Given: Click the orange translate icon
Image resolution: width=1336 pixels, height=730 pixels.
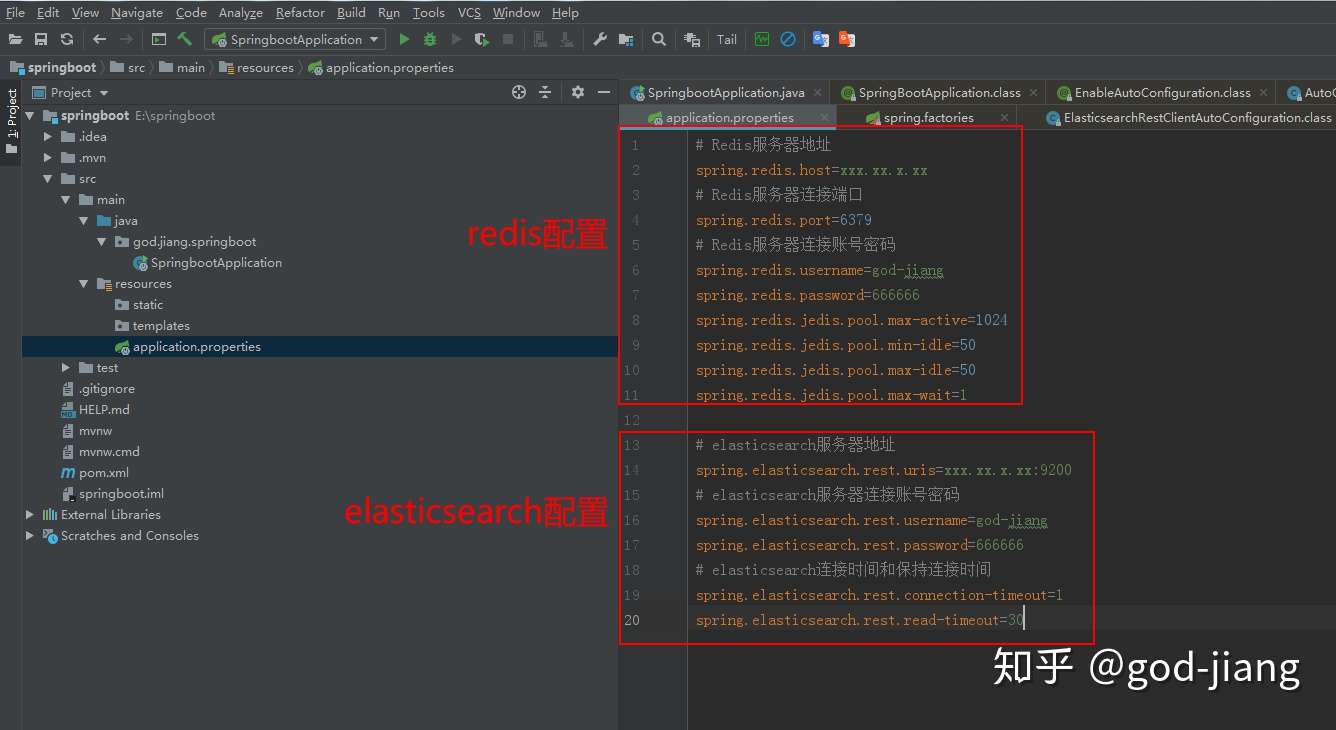Looking at the screenshot, I should 847,39.
